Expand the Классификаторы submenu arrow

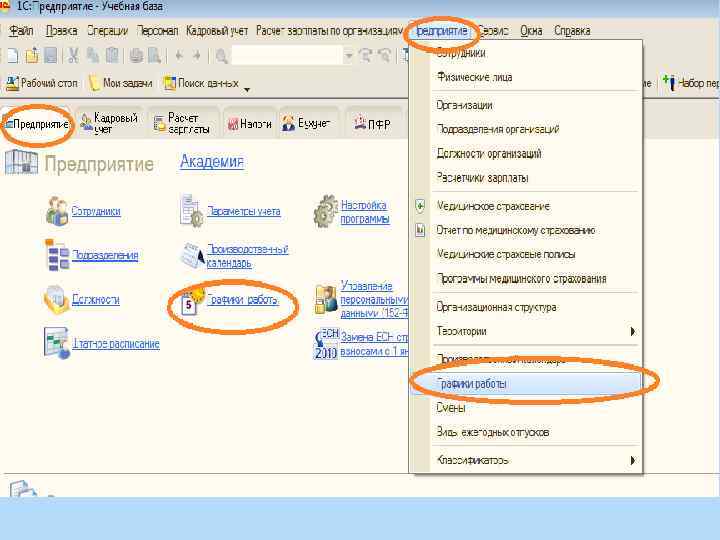(x=633, y=460)
